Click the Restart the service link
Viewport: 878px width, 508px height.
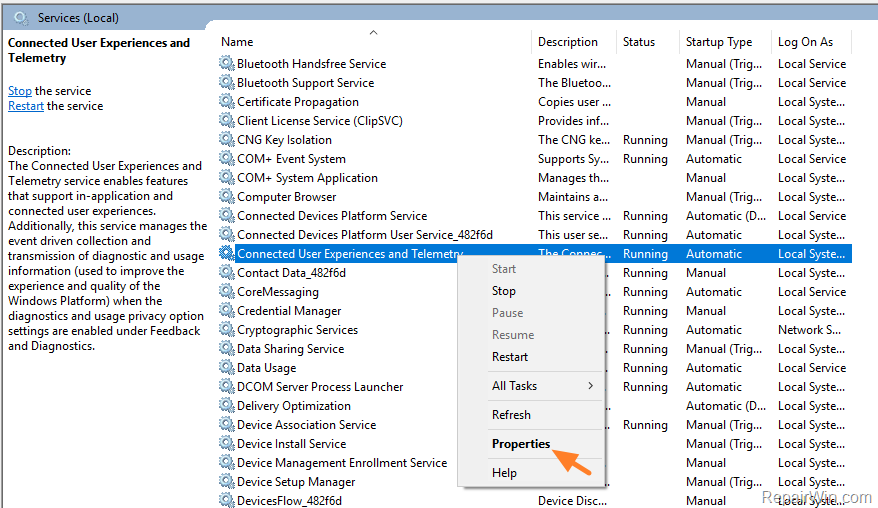coord(26,106)
